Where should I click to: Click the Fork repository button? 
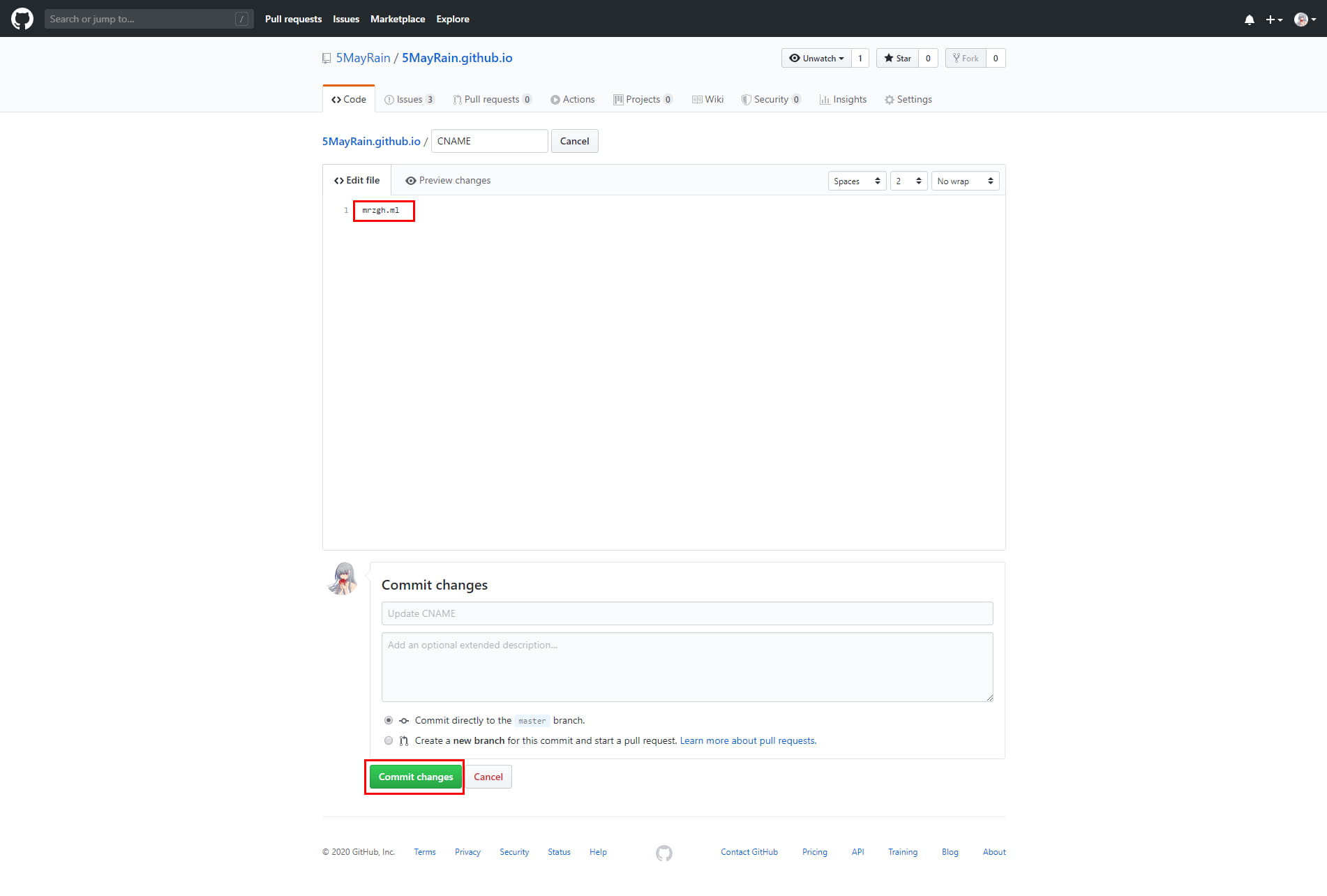coord(966,59)
